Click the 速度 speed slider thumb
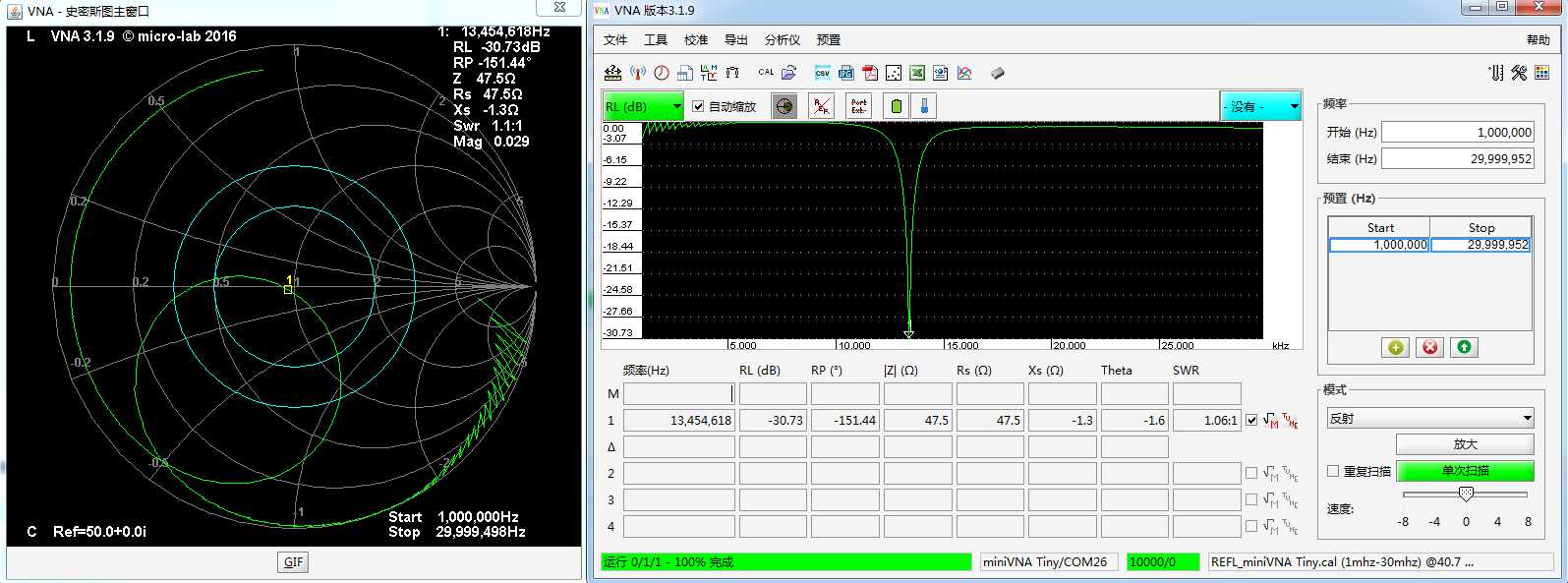This screenshot has height=583, width=1568. tap(1466, 494)
